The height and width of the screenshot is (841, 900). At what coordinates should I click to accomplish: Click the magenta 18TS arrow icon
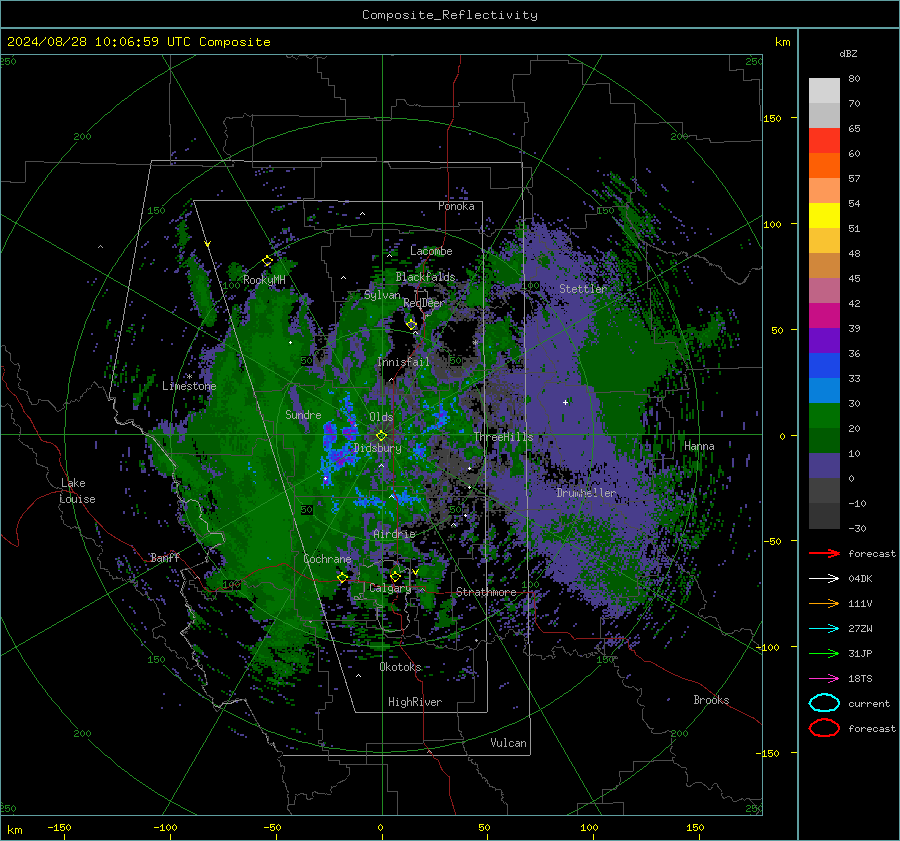tap(824, 679)
